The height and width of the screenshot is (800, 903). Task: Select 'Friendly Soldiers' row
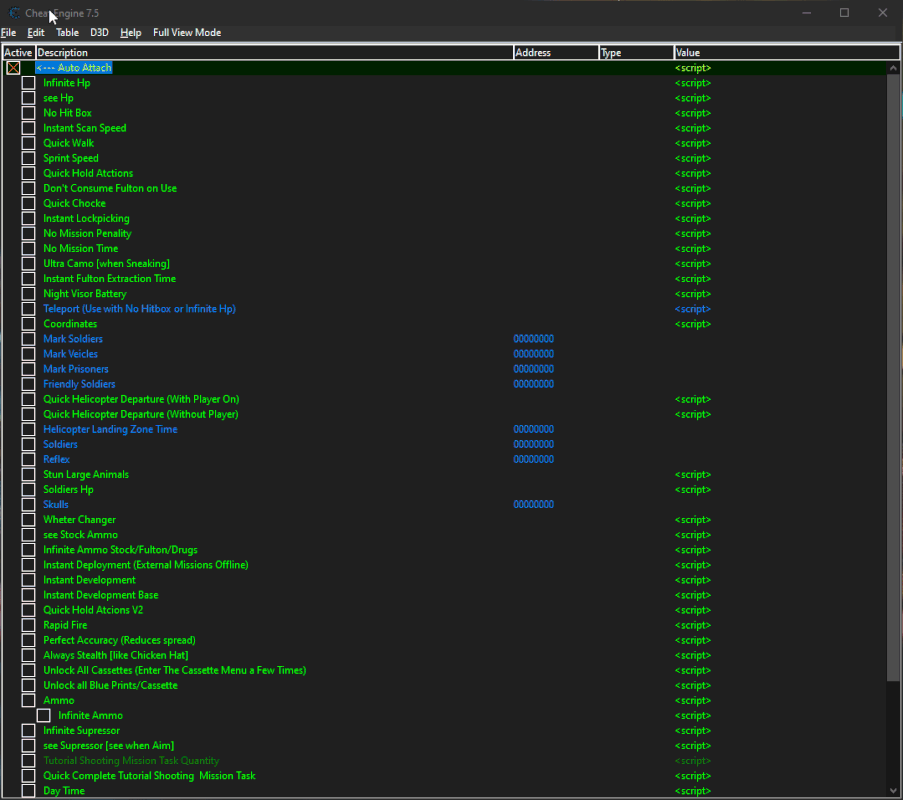pyautogui.click(x=79, y=384)
